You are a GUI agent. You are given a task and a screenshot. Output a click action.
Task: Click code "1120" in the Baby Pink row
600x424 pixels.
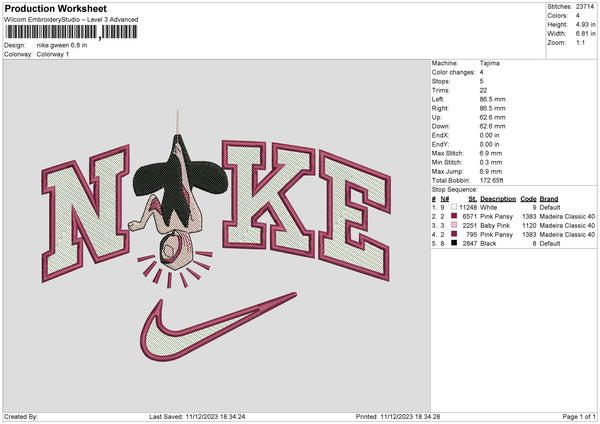530,225
